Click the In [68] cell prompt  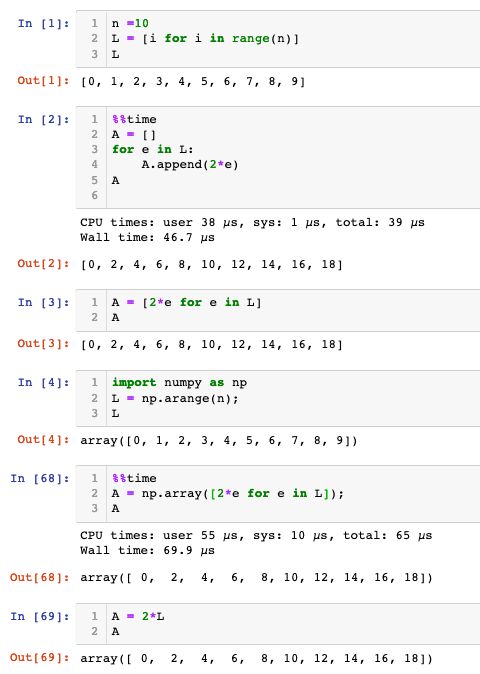(x=40, y=478)
